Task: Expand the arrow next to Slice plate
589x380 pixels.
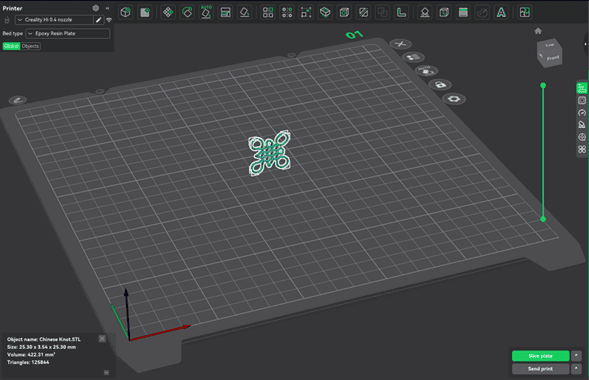Action: (x=576, y=355)
